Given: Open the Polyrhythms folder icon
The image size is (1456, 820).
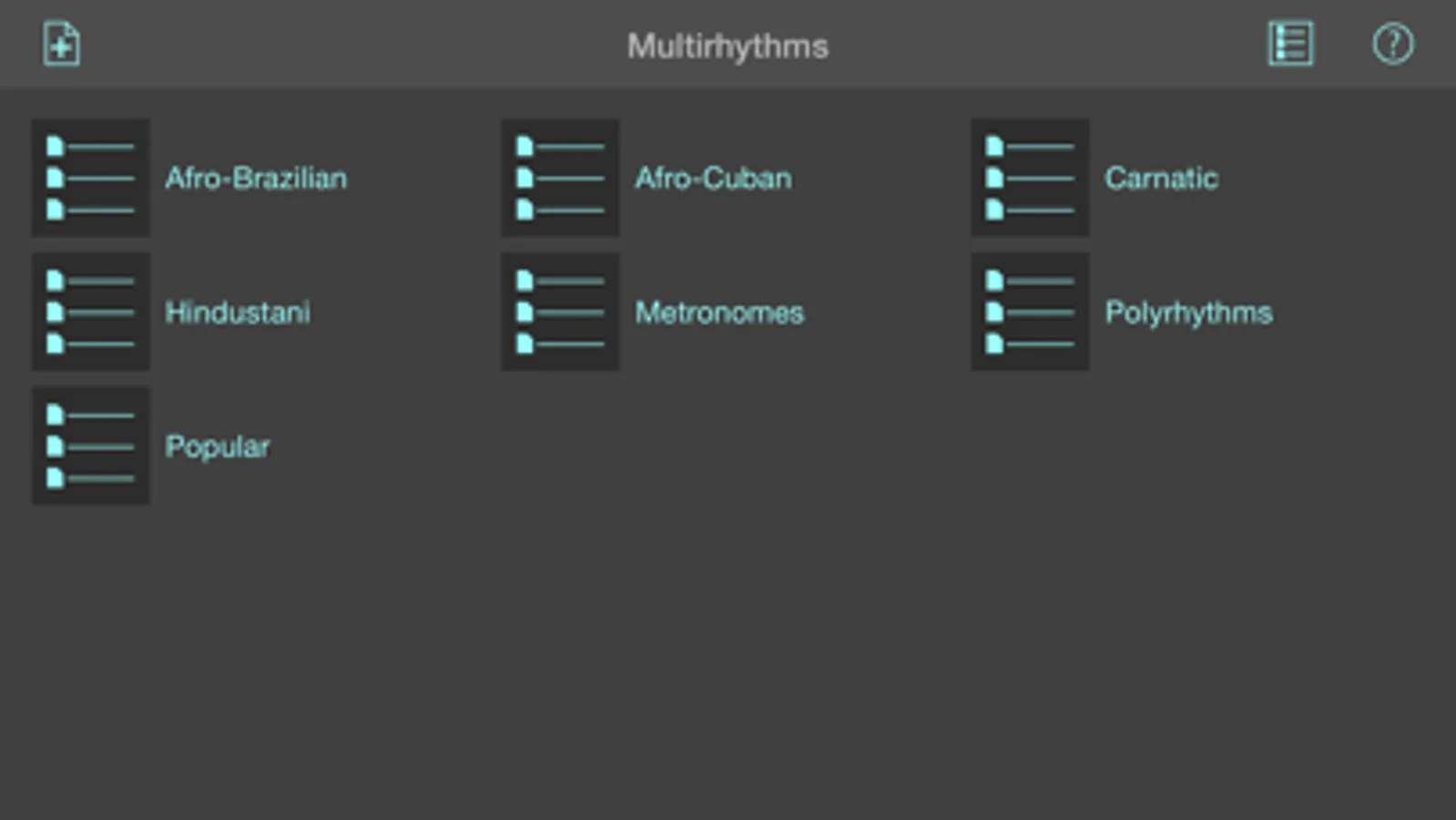Looking at the screenshot, I should (x=1030, y=312).
